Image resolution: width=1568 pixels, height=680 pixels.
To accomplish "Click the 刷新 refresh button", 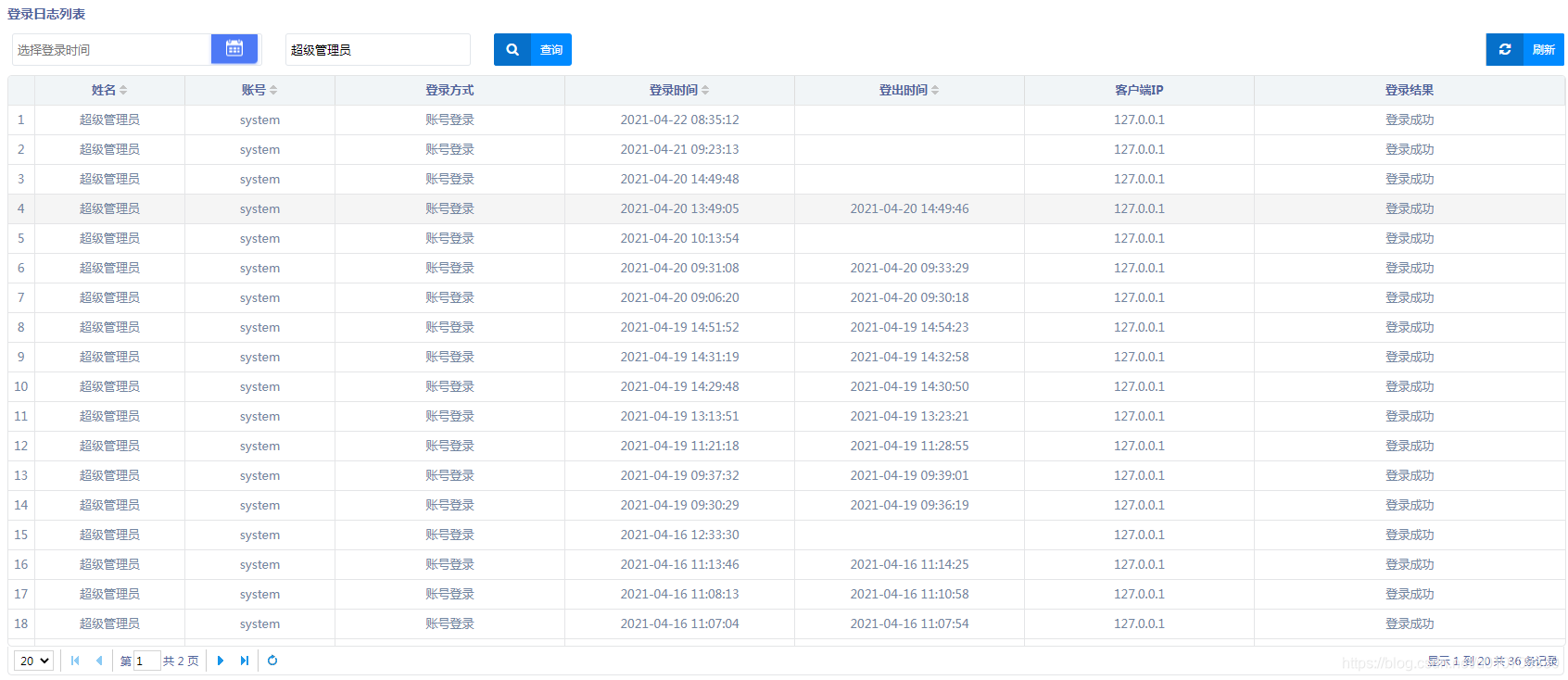I will 1524,50.
